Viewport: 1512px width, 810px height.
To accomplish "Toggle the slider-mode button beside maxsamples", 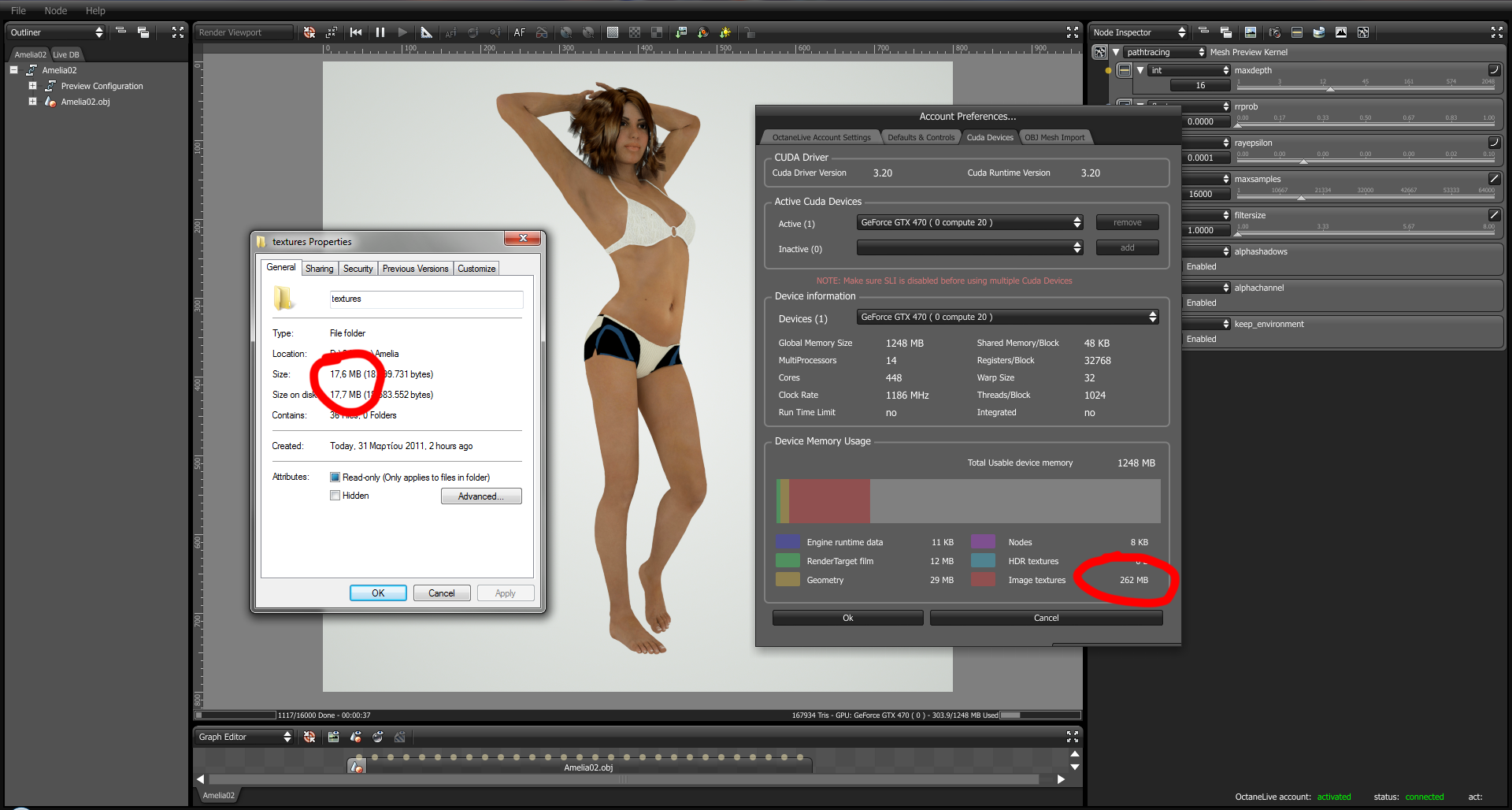I will (1494, 179).
